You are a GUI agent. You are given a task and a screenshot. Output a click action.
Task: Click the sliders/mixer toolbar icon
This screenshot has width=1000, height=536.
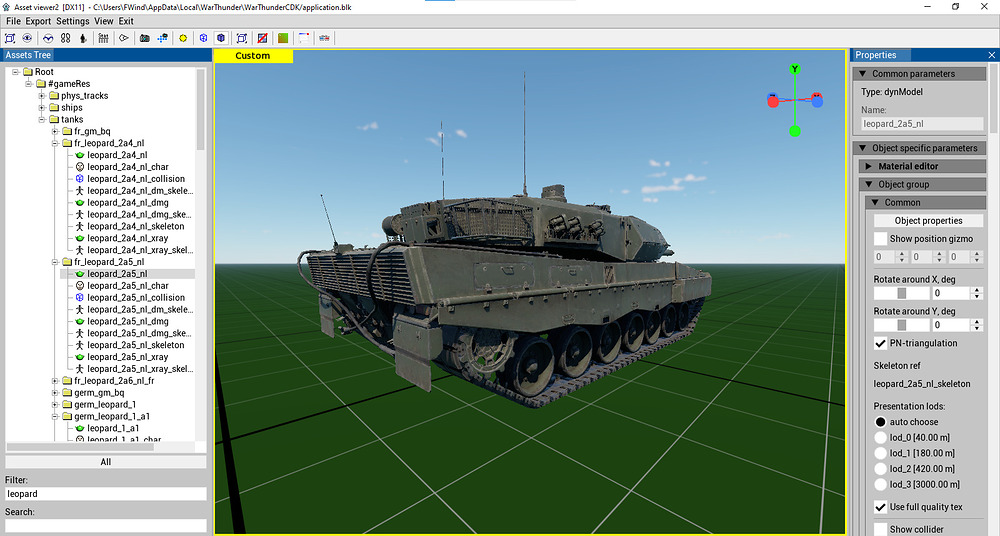pos(103,38)
